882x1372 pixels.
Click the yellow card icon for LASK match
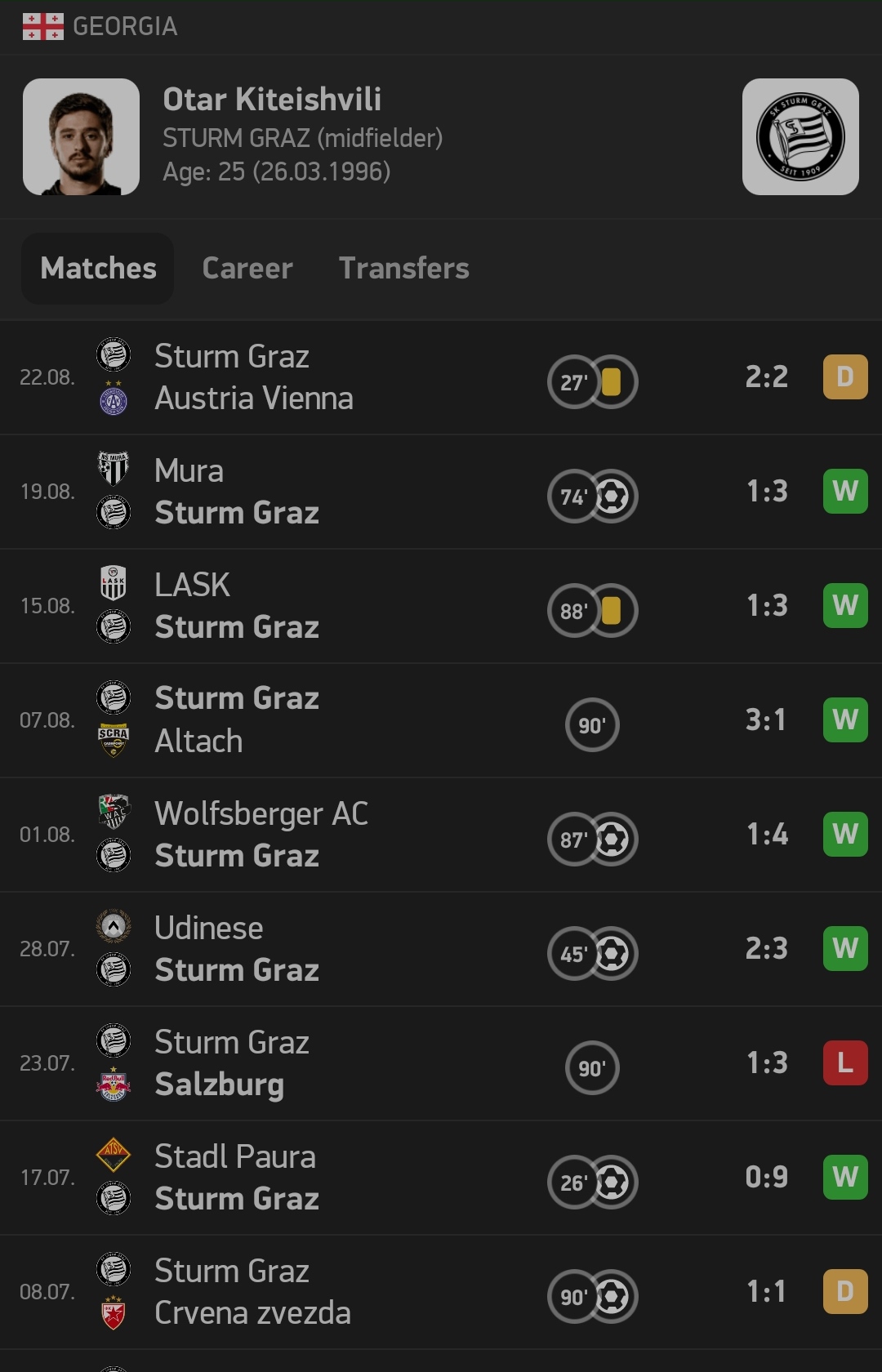point(611,611)
